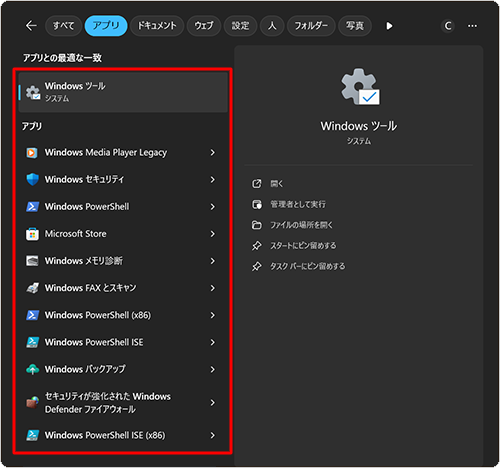
Task: Click the Windows PowerShell ISE (x86) icon
Action: click(x=32, y=435)
